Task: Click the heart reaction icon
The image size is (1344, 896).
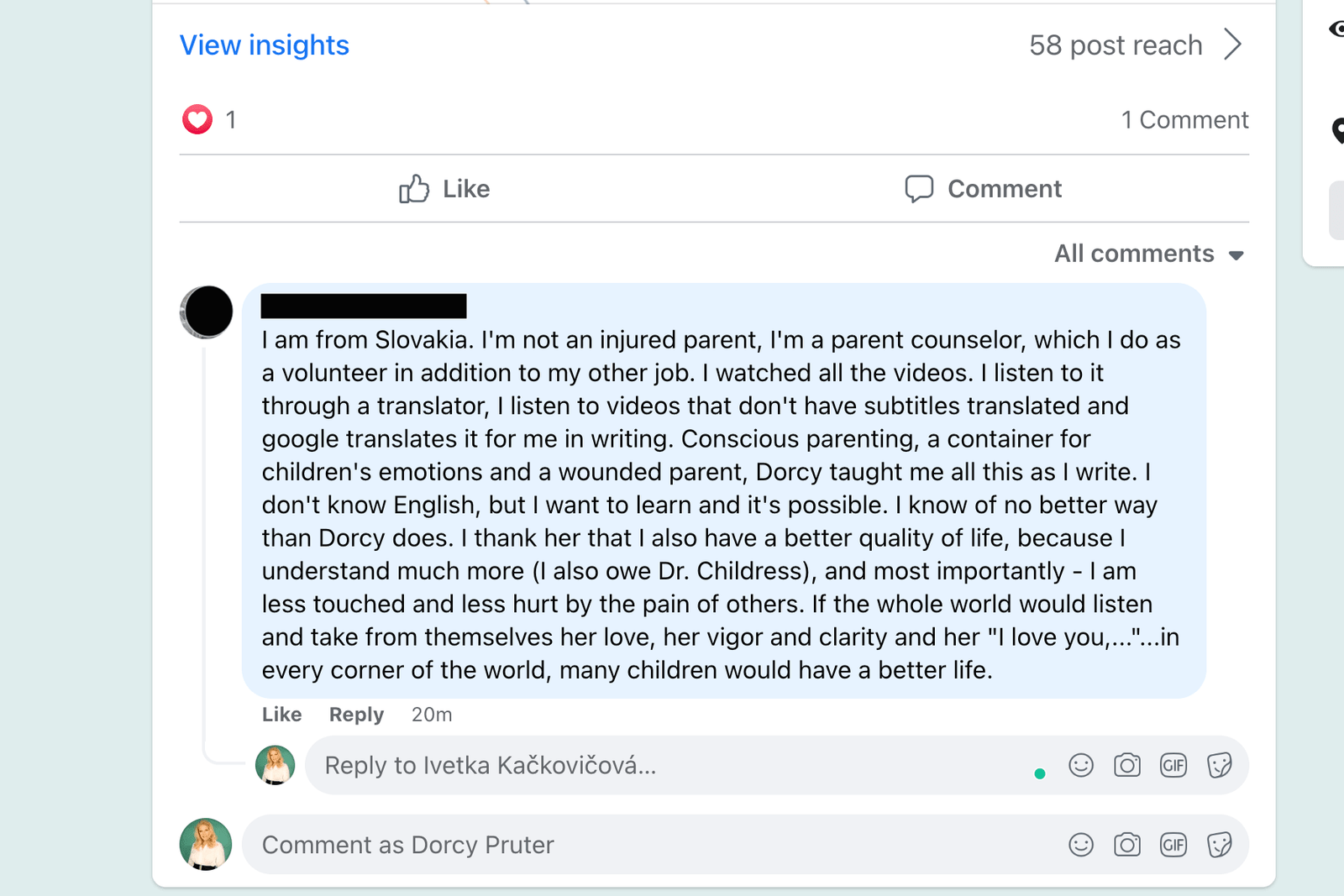Action: click(x=197, y=119)
